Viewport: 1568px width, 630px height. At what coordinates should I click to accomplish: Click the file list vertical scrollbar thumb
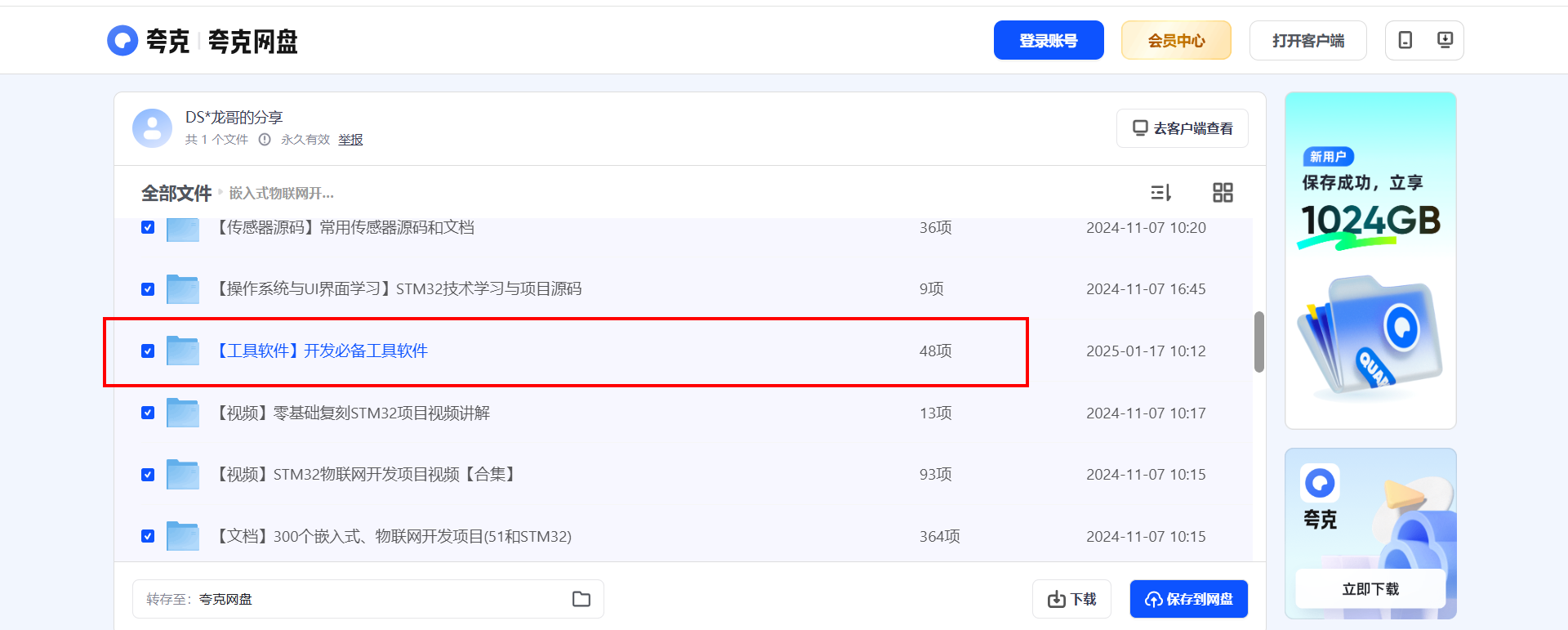1258,342
